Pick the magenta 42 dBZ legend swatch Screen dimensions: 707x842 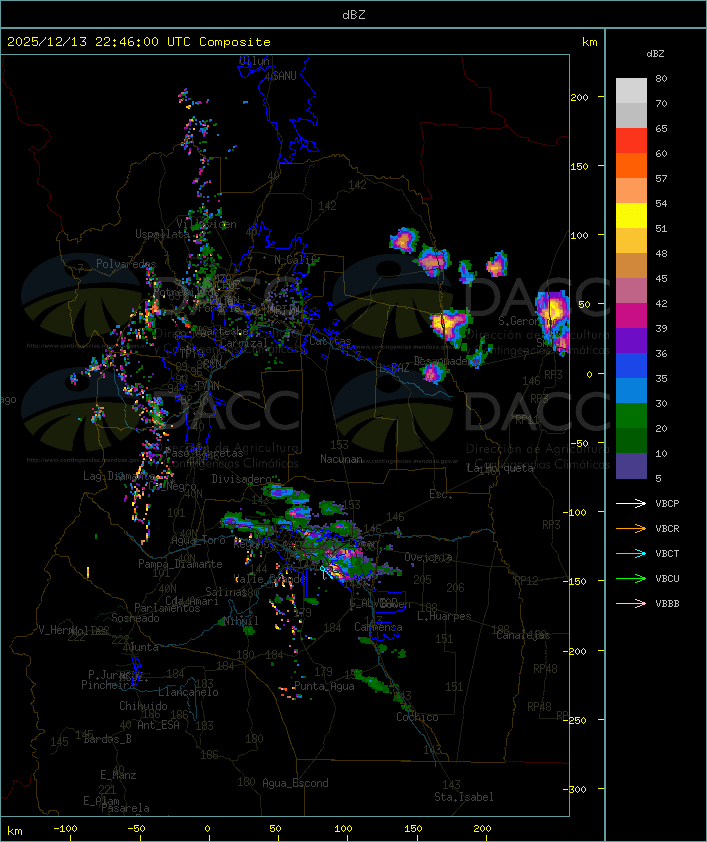pos(631,315)
